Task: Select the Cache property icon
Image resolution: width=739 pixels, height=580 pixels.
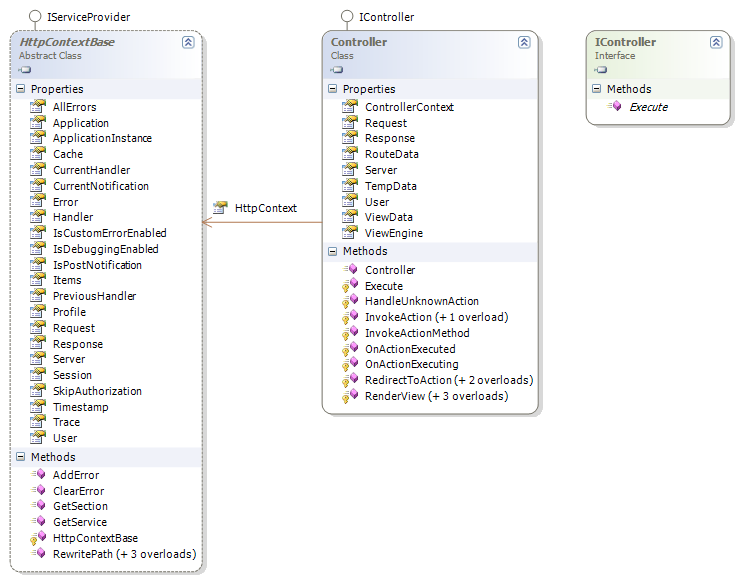Action: 38,153
